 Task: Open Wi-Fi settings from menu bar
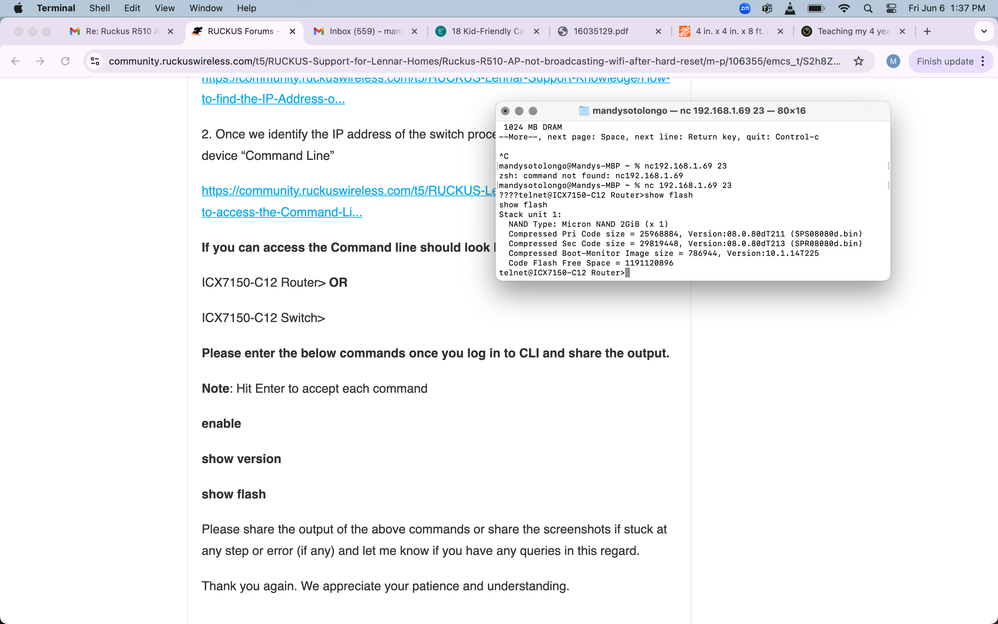coord(843,8)
